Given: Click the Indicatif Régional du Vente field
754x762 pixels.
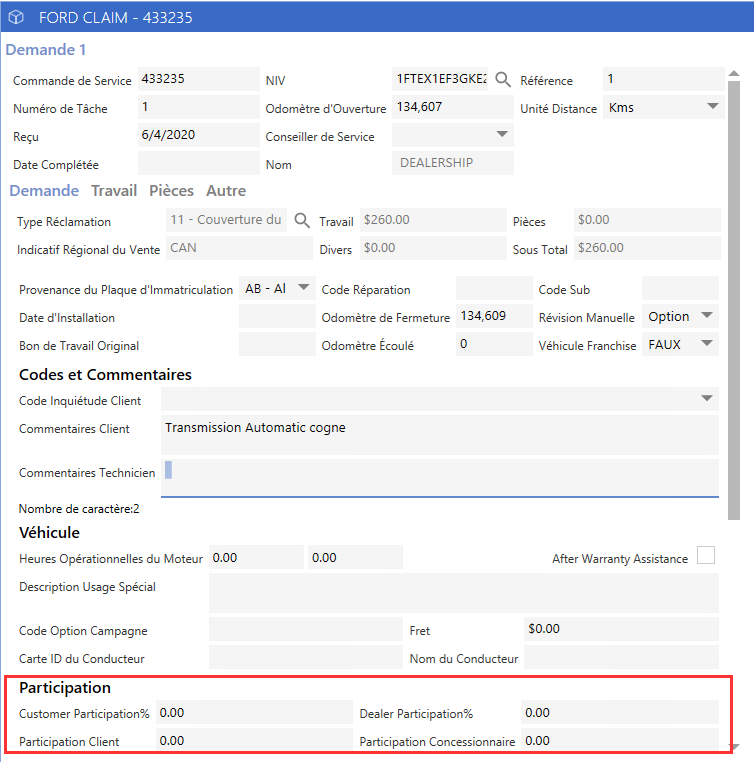Looking at the screenshot, I should tap(239, 248).
